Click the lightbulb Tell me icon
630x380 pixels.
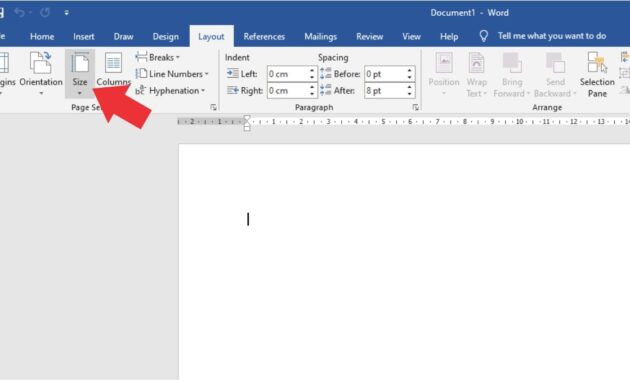pyautogui.click(x=484, y=36)
